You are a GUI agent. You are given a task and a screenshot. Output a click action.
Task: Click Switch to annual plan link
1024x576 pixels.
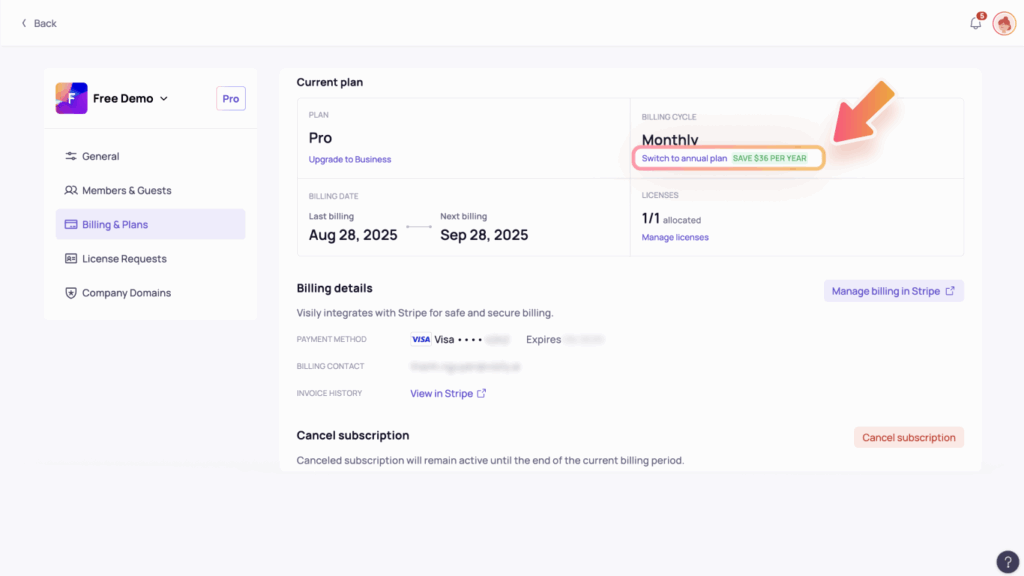coord(684,158)
